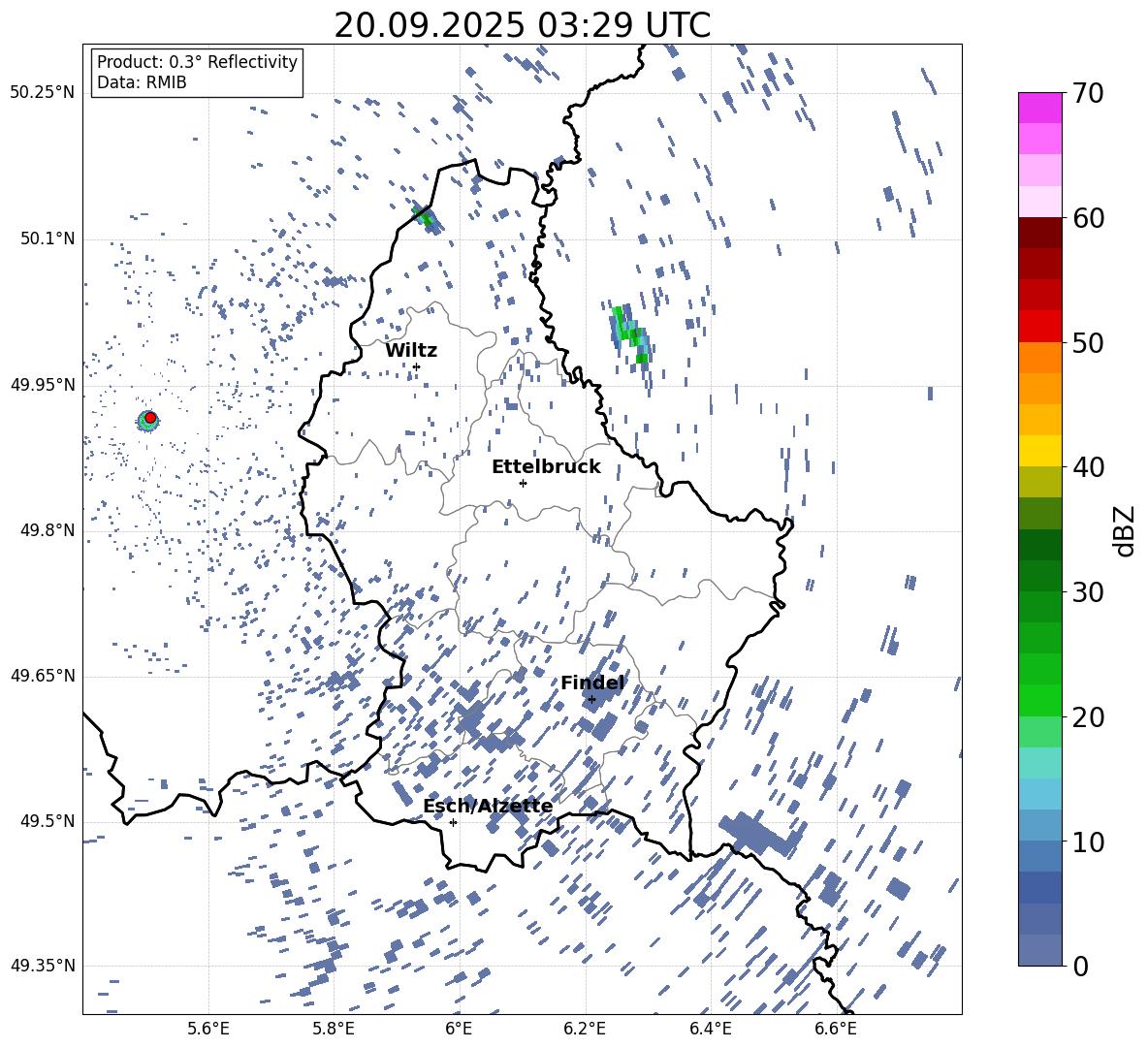The width and height of the screenshot is (1148, 1048).
Task: Click the colorbar label 30
Action: click(1088, 592)
